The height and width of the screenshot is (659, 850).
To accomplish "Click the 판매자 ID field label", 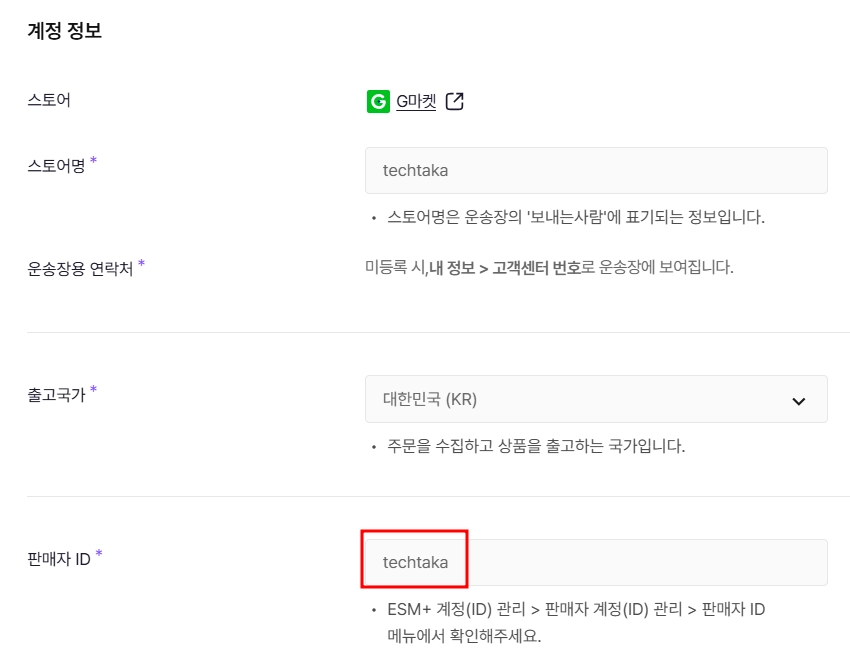I will tap(59, 559).
